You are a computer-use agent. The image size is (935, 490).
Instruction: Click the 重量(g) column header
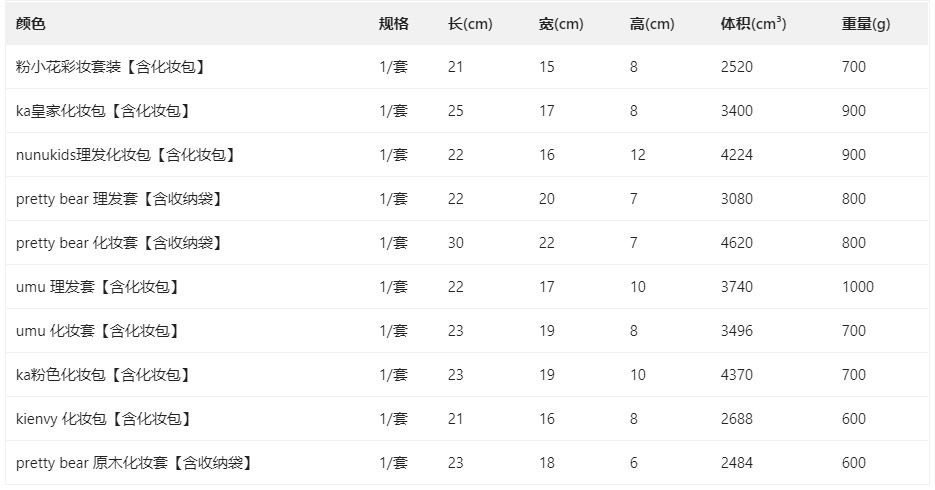point(865,24)
